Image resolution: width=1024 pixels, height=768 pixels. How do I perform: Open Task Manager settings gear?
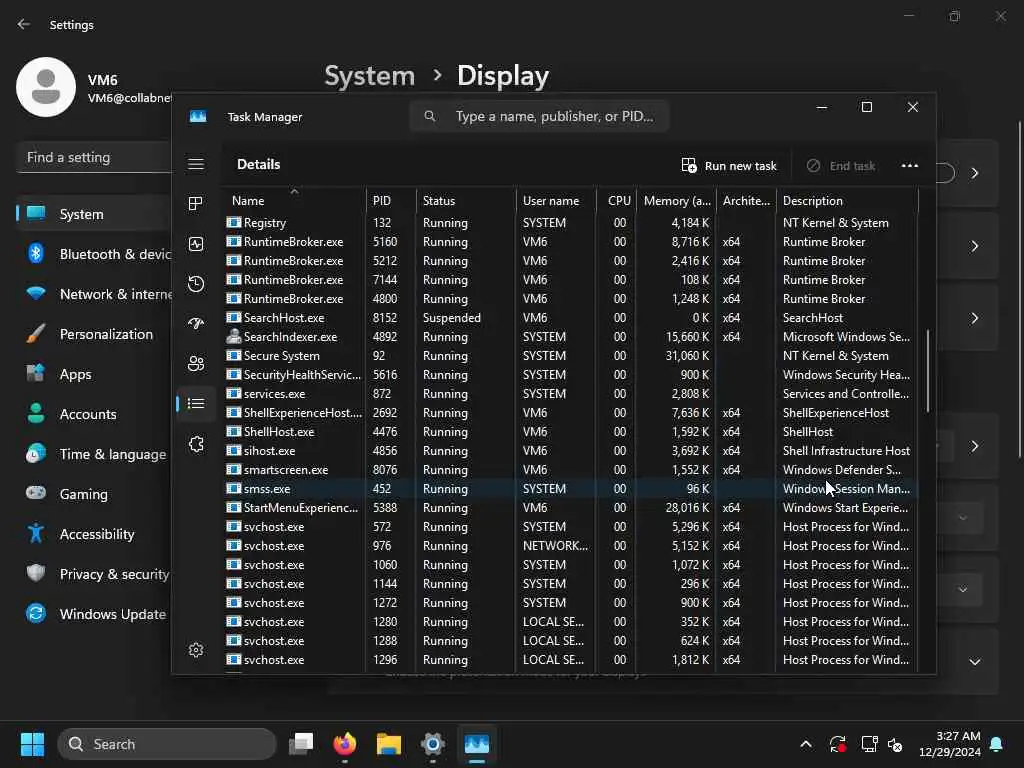(x=196, y=650)
